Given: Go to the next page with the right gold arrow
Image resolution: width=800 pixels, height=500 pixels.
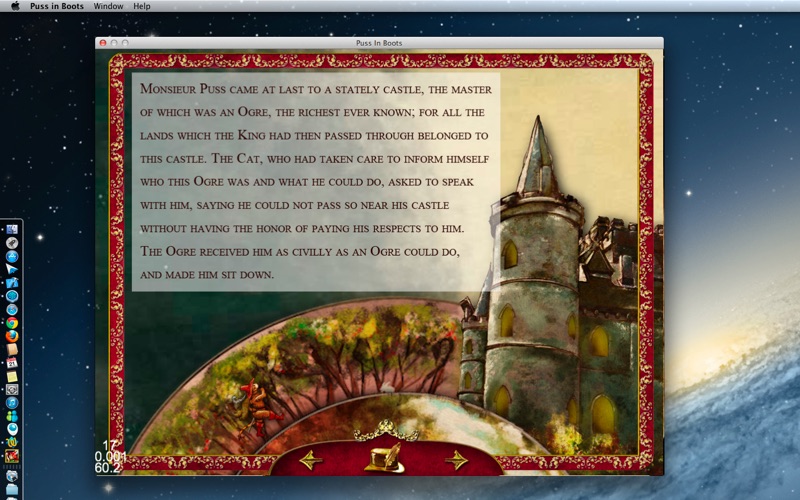Looking at the screenshot, I should 456,460.
